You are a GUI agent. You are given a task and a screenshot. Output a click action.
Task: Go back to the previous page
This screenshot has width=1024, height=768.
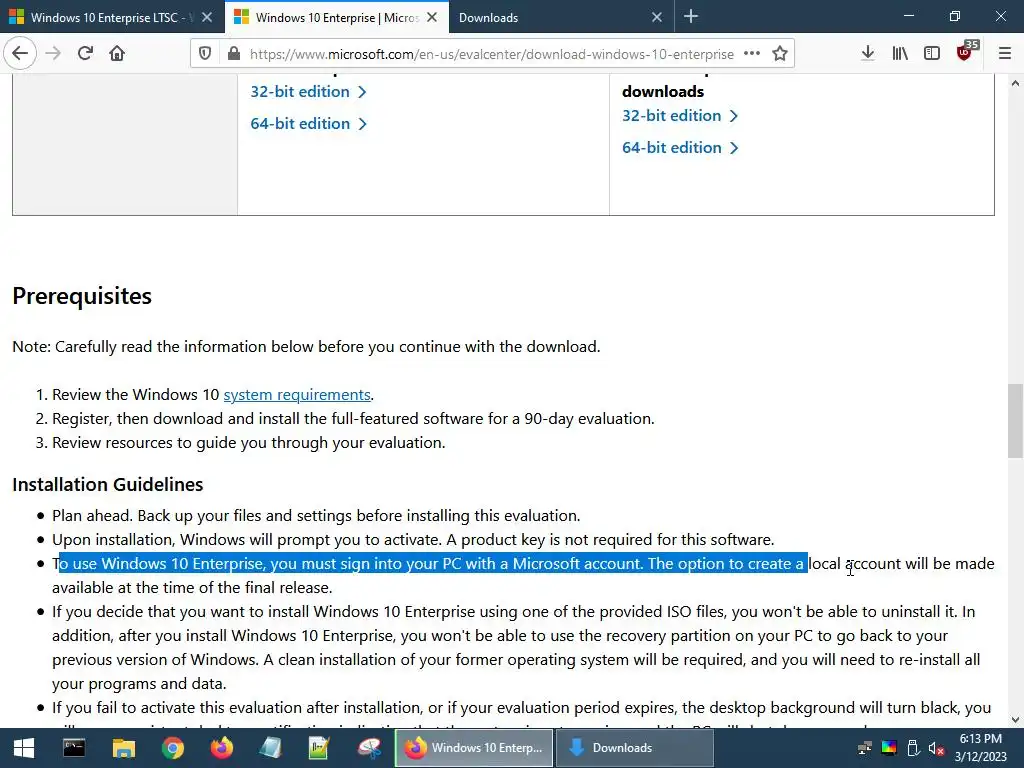pyautogui.click(x=20, y=53)
